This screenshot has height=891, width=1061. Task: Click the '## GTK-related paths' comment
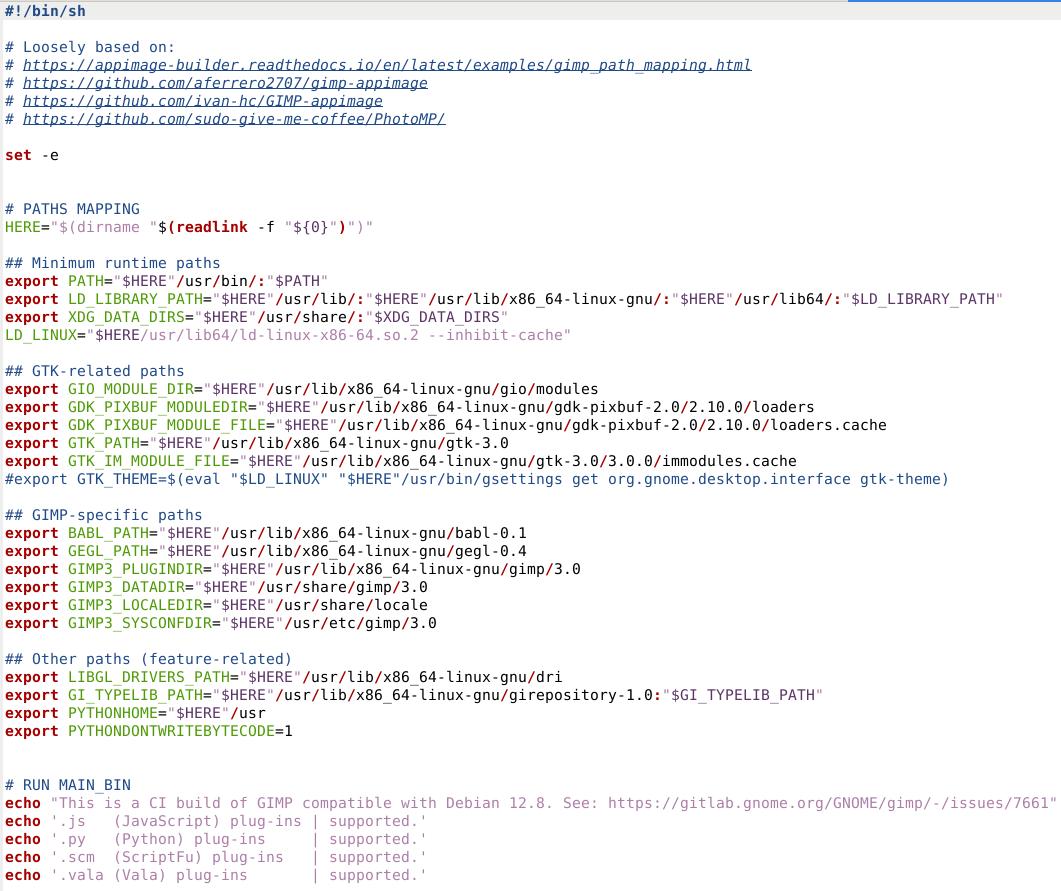point(94,371)
